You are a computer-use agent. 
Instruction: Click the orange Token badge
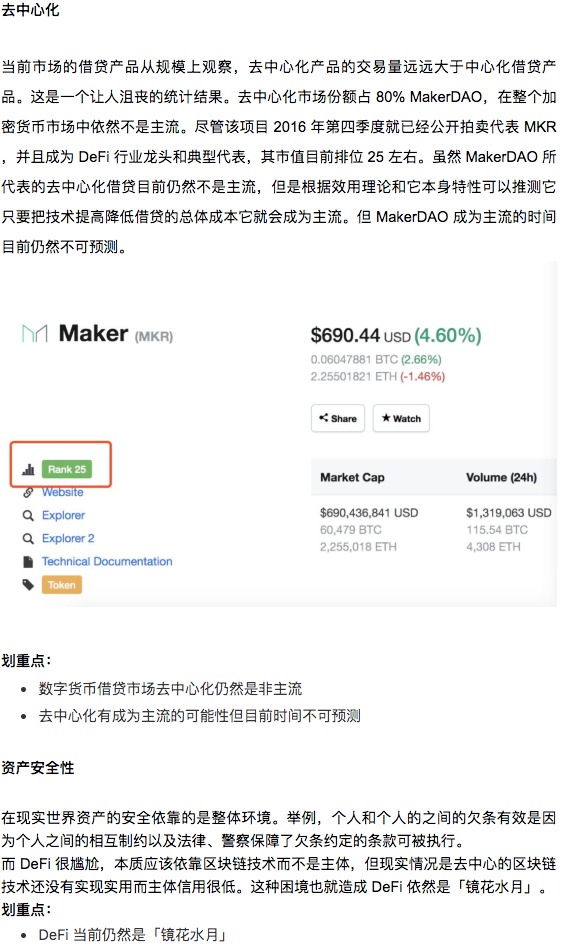pyautogui.click(x=62, y=585)
